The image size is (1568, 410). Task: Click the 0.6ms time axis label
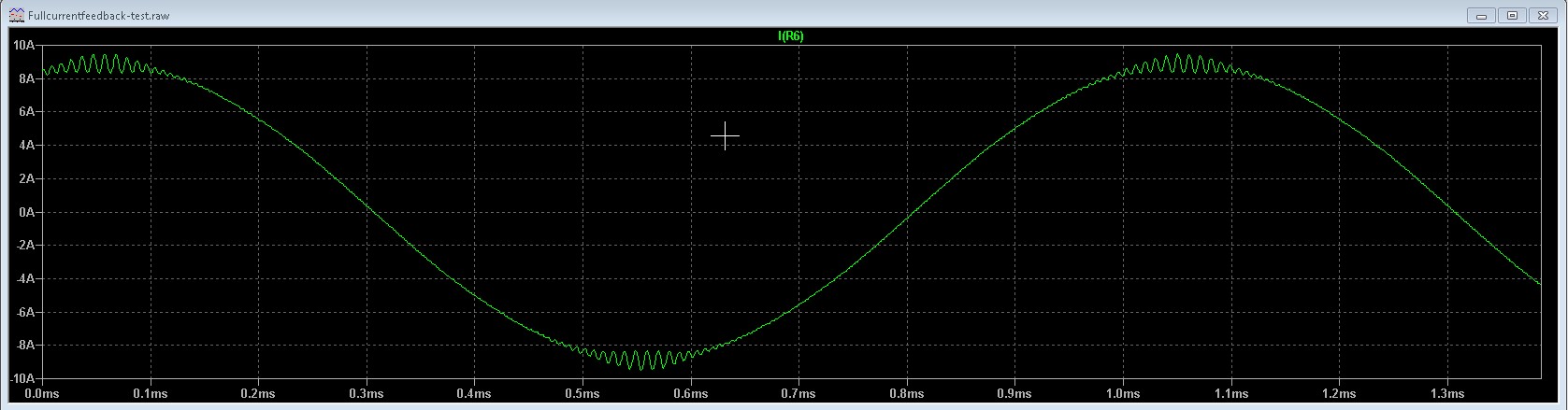[690, 394]
